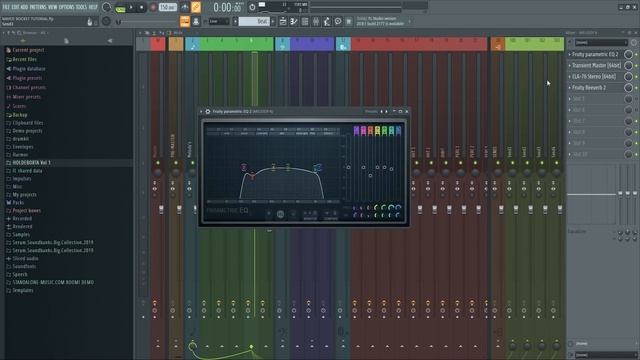Open the channel rack icon in toolbar
Image resolution: width=640 pixels, height=360 pixels.
(305, 21)
